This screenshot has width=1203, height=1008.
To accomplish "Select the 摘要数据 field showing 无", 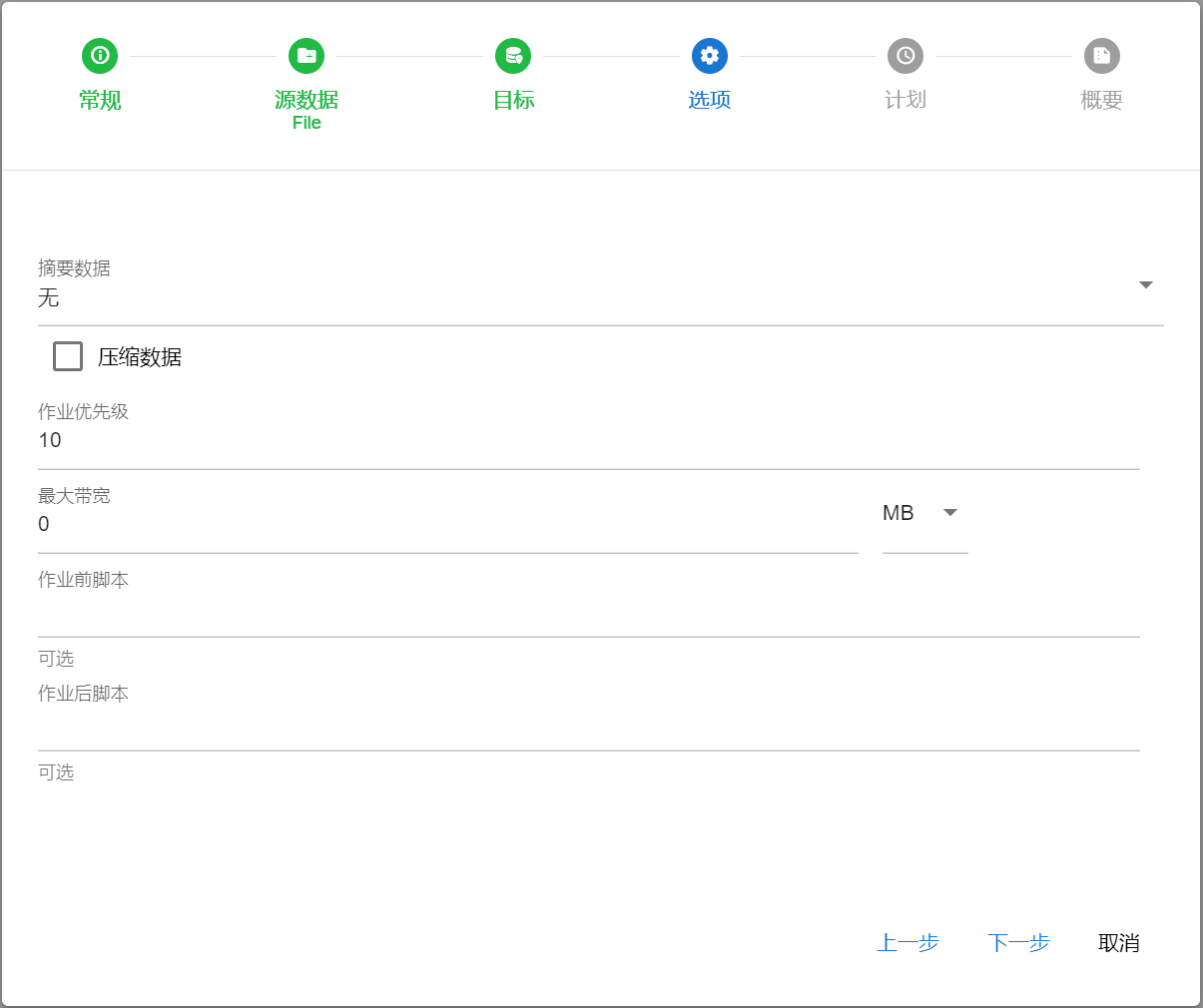I will point(579,297).
